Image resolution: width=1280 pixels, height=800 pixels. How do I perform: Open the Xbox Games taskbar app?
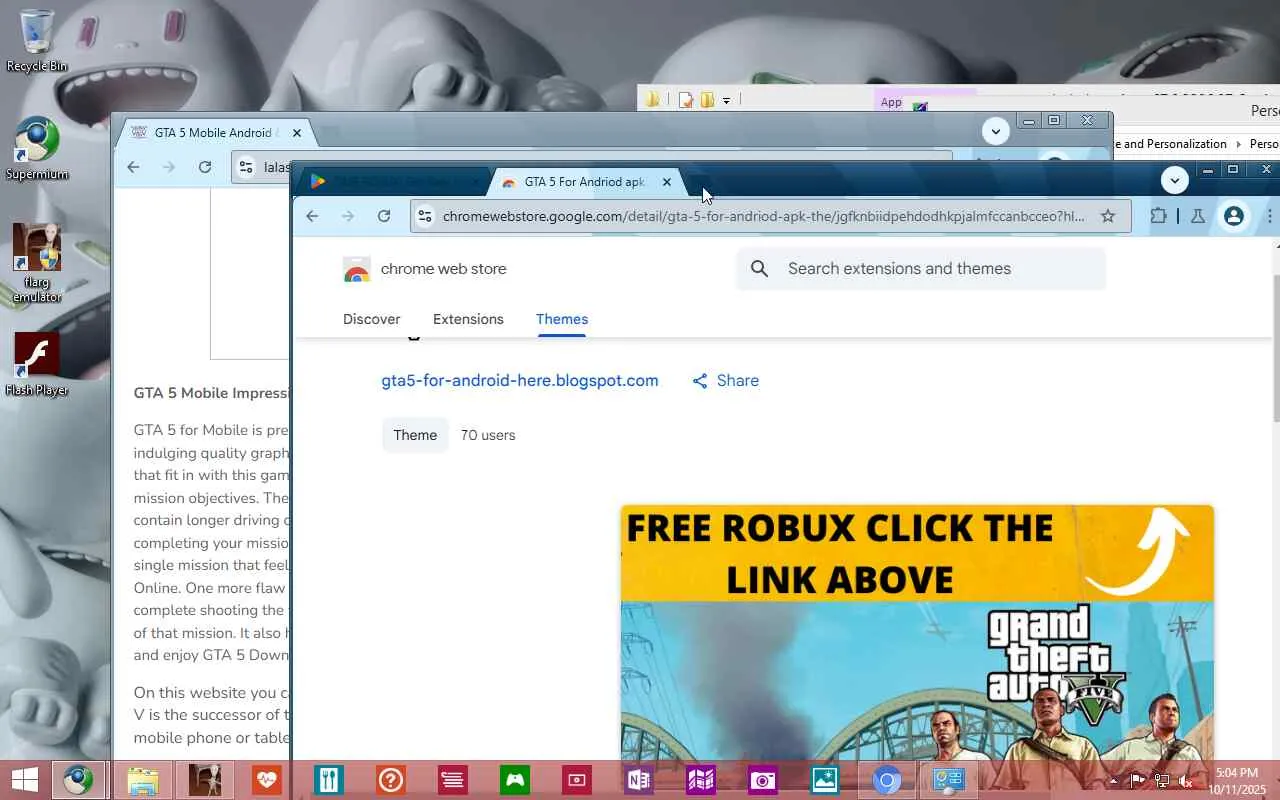click(x=514, y=780)
